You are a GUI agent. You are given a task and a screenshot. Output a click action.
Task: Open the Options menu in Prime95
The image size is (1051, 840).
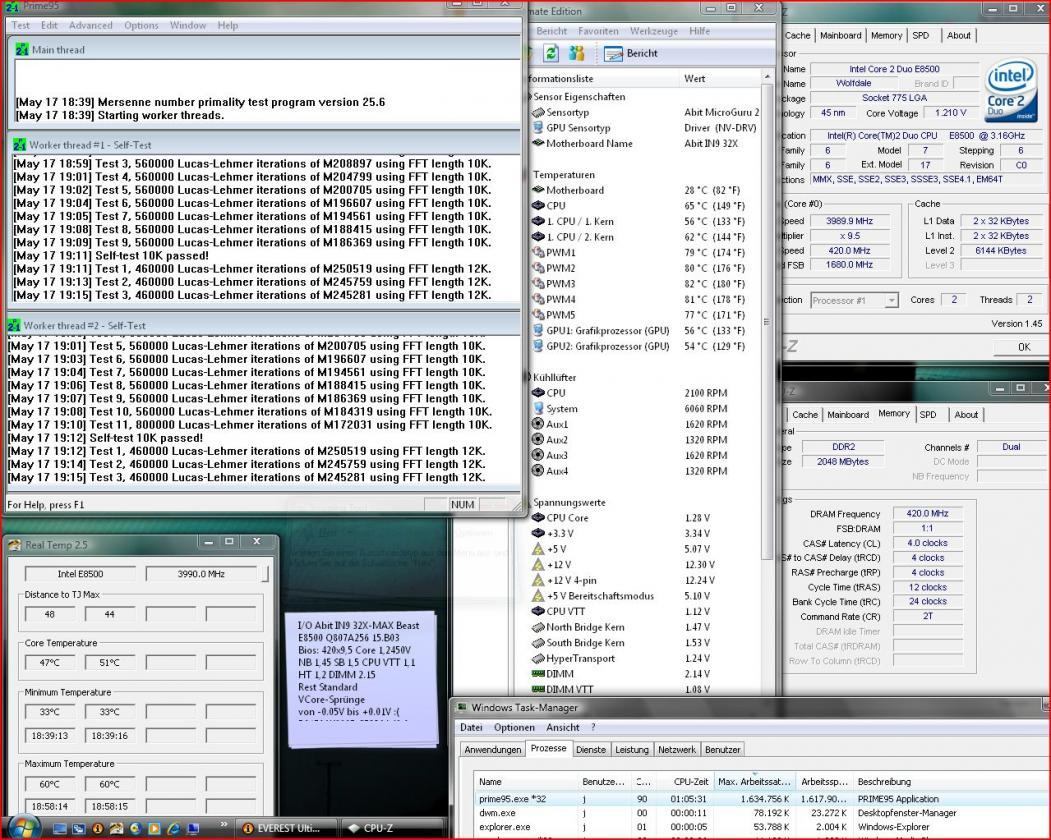point(141,25)
